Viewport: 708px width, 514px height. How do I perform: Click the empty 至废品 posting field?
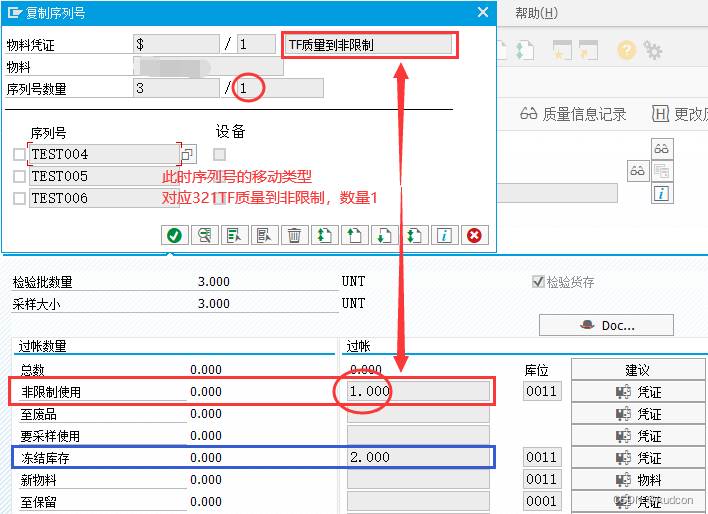click(418, 413)
